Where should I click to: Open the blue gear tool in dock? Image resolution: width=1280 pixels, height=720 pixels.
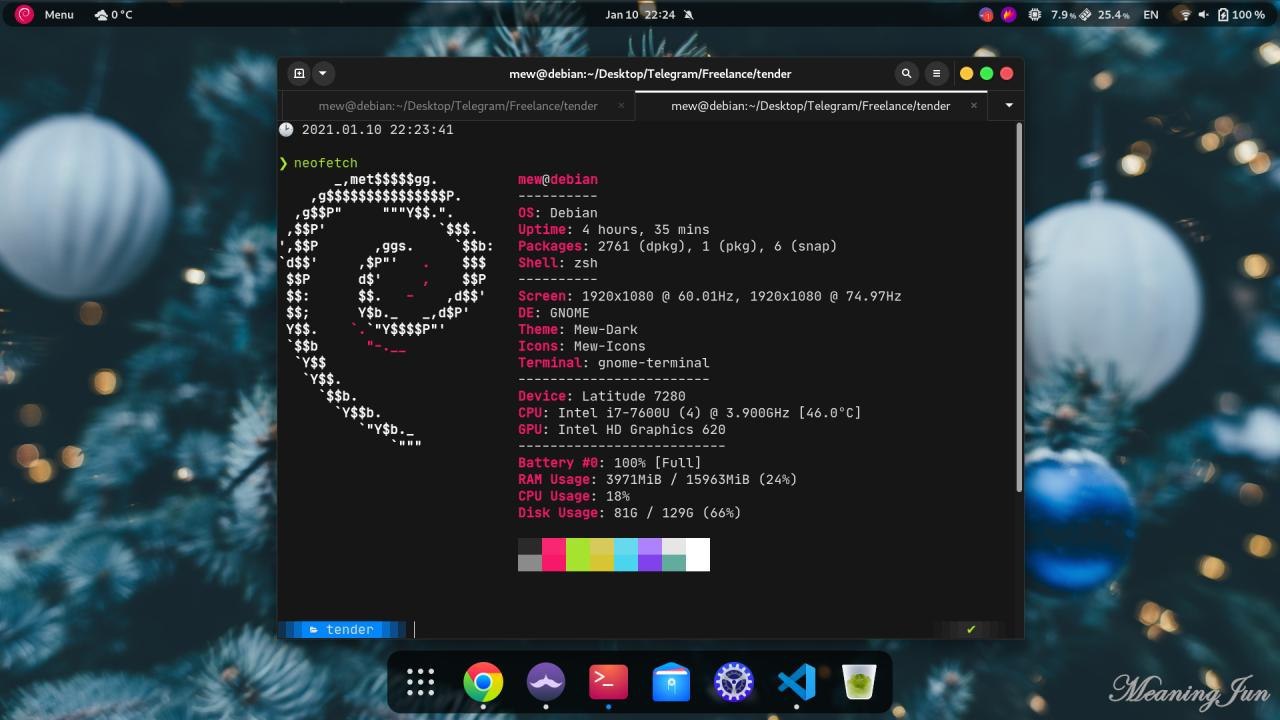click(x=734, y=682)
